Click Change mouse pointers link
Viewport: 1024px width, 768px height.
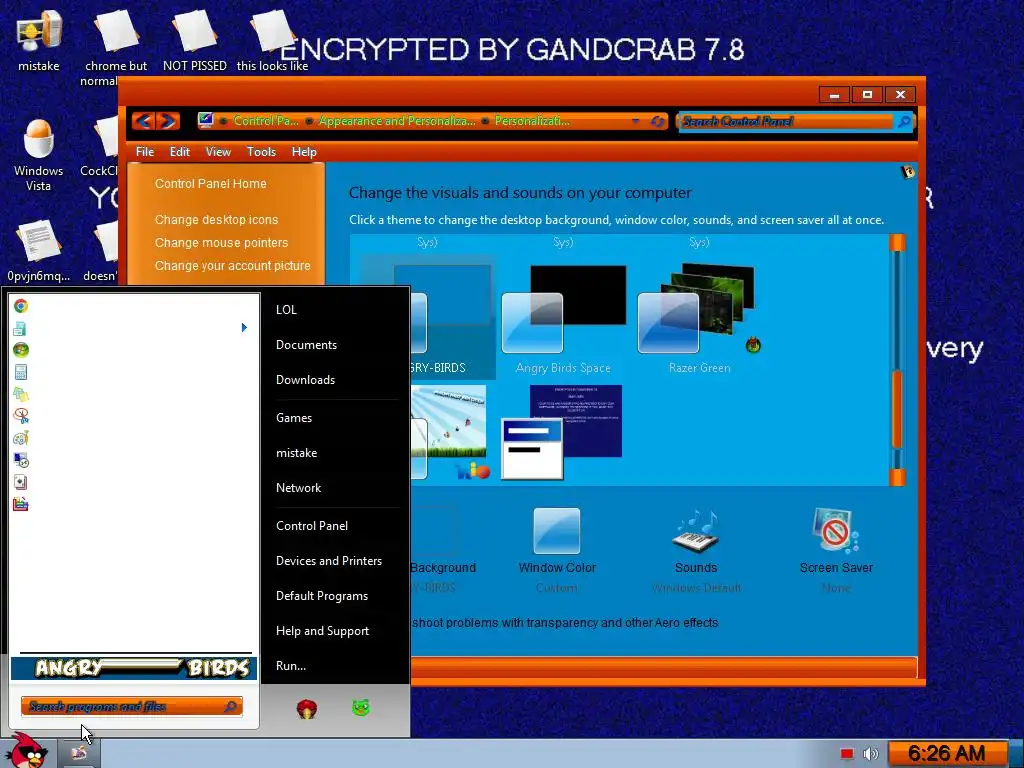click(x=221, y=242)
